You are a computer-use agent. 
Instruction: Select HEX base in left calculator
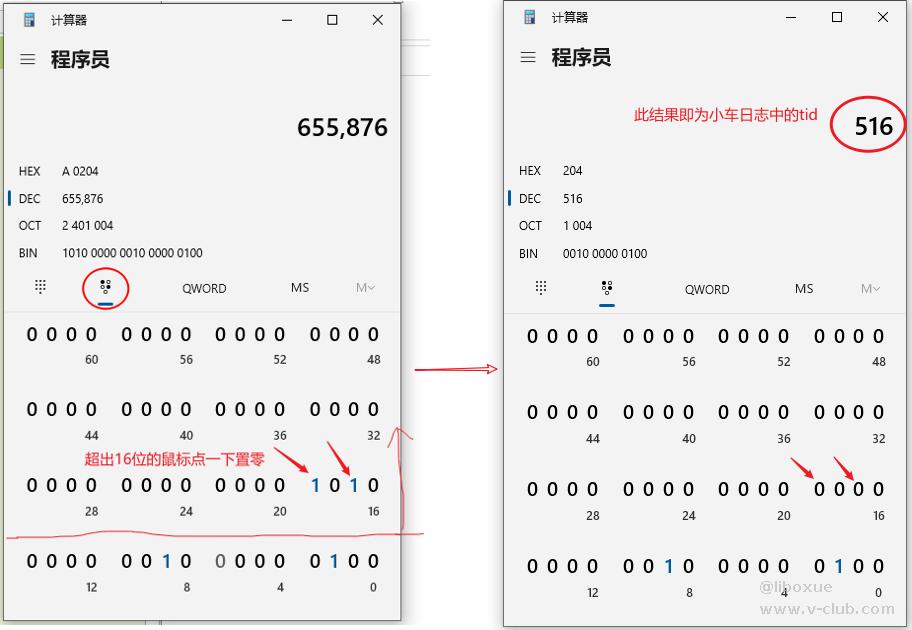pyautogui.click(x=30, y=171)
